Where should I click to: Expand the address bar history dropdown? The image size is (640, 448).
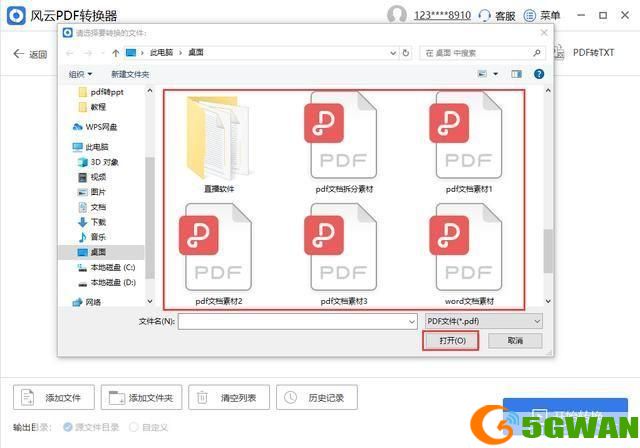pos(393,53)
